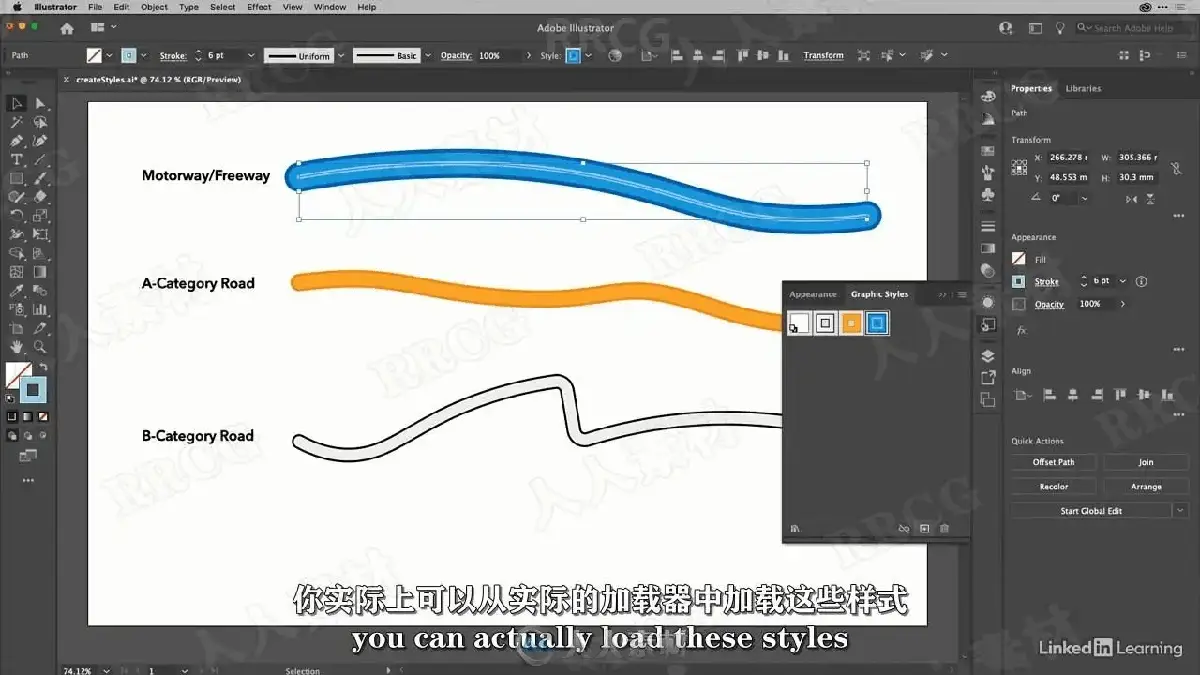1200x675 pixels.
Task: Open the Uniform width profile dropdown
Action: tap(341, 56)
